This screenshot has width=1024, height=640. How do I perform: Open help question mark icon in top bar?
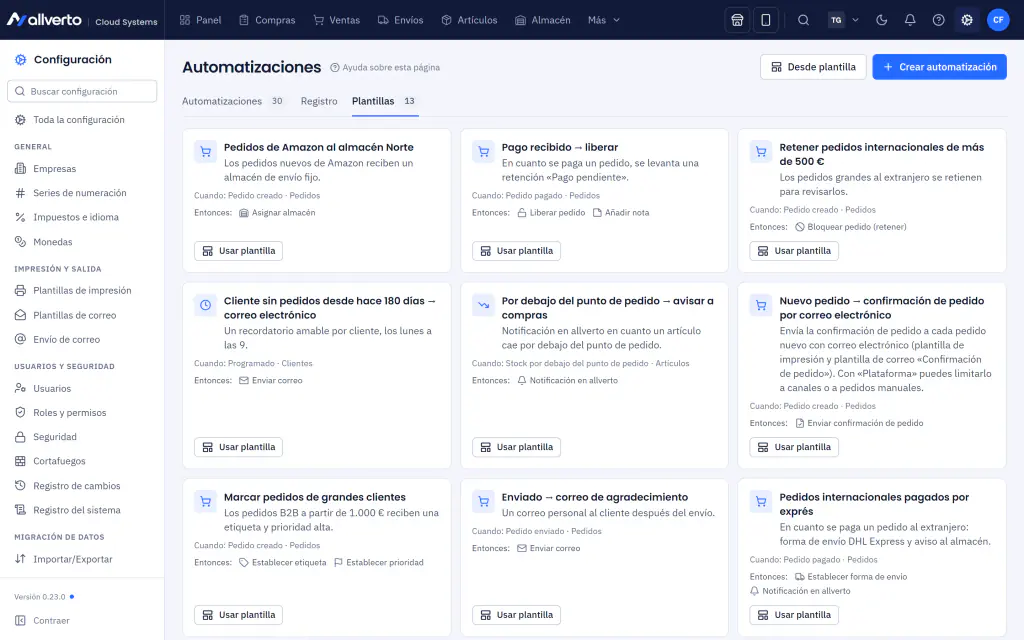pos(938,20)
